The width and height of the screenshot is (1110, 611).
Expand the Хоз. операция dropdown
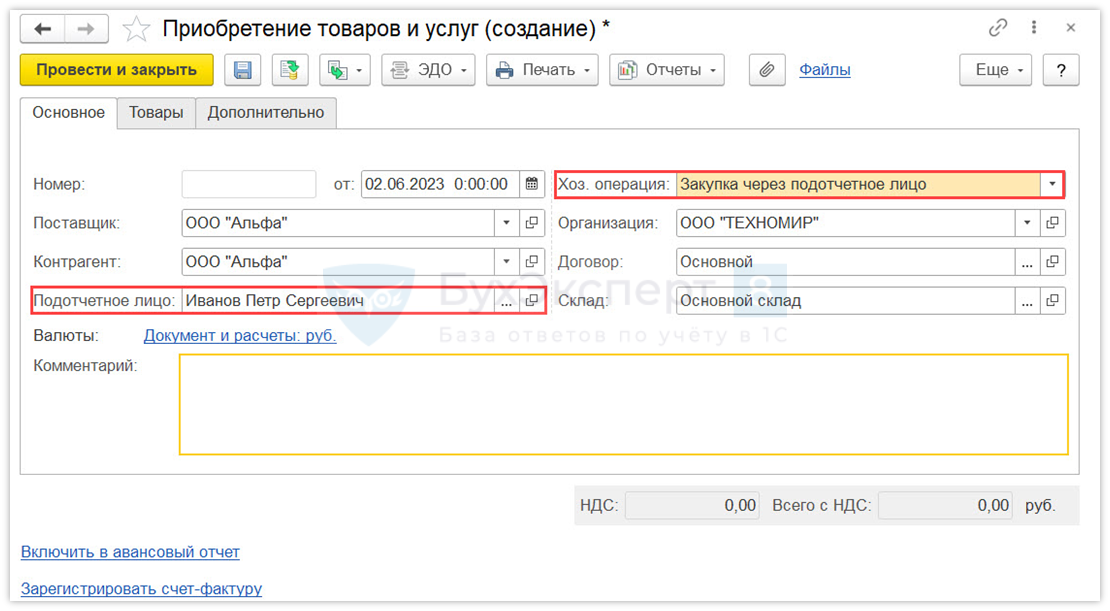click(x=1052, y=184)
